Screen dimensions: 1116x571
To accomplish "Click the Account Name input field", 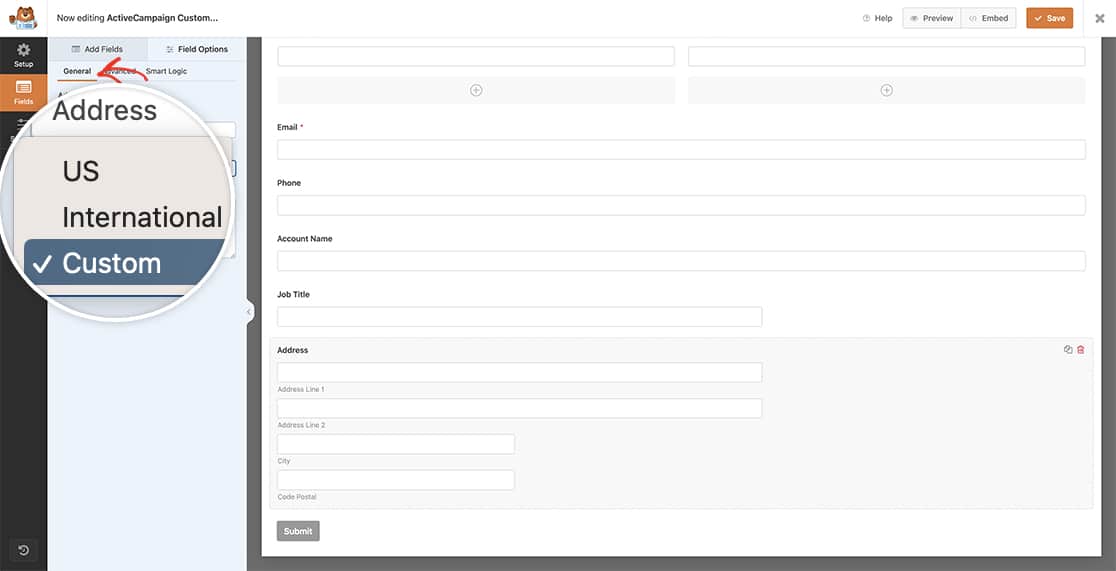I will (681, 261).
